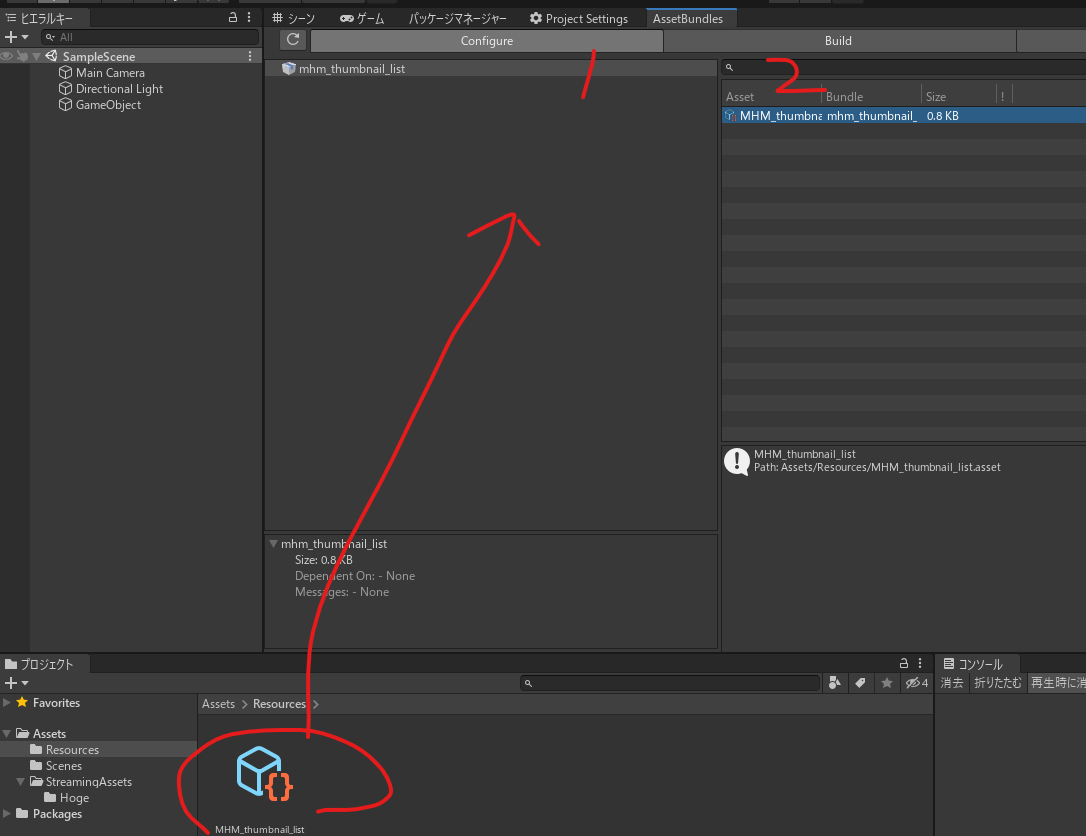Switch to the Build tab
This screenshot has width=1086, height=836.
click(838, 41)
